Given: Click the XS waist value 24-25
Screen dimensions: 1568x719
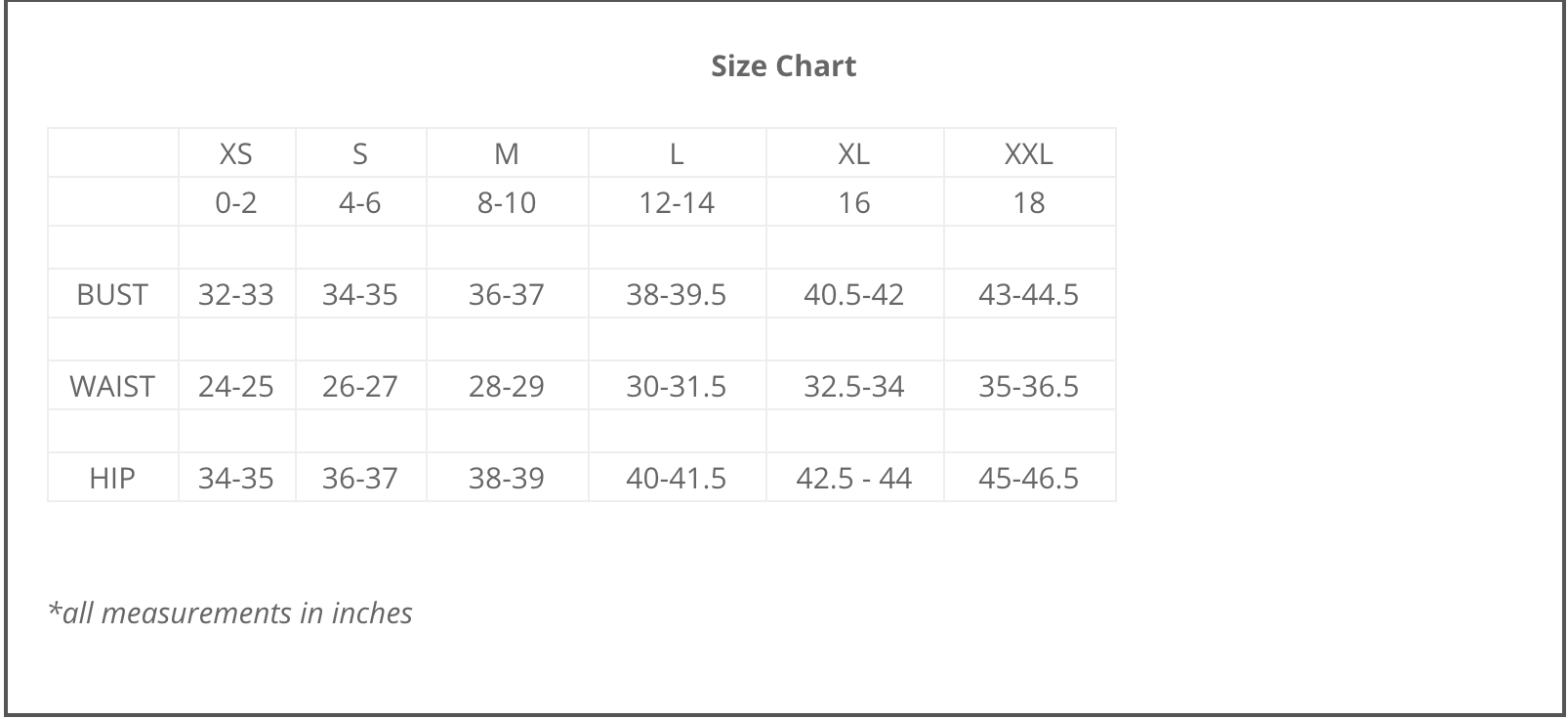Looking at the screenshot, I should [x=235, y=386].
